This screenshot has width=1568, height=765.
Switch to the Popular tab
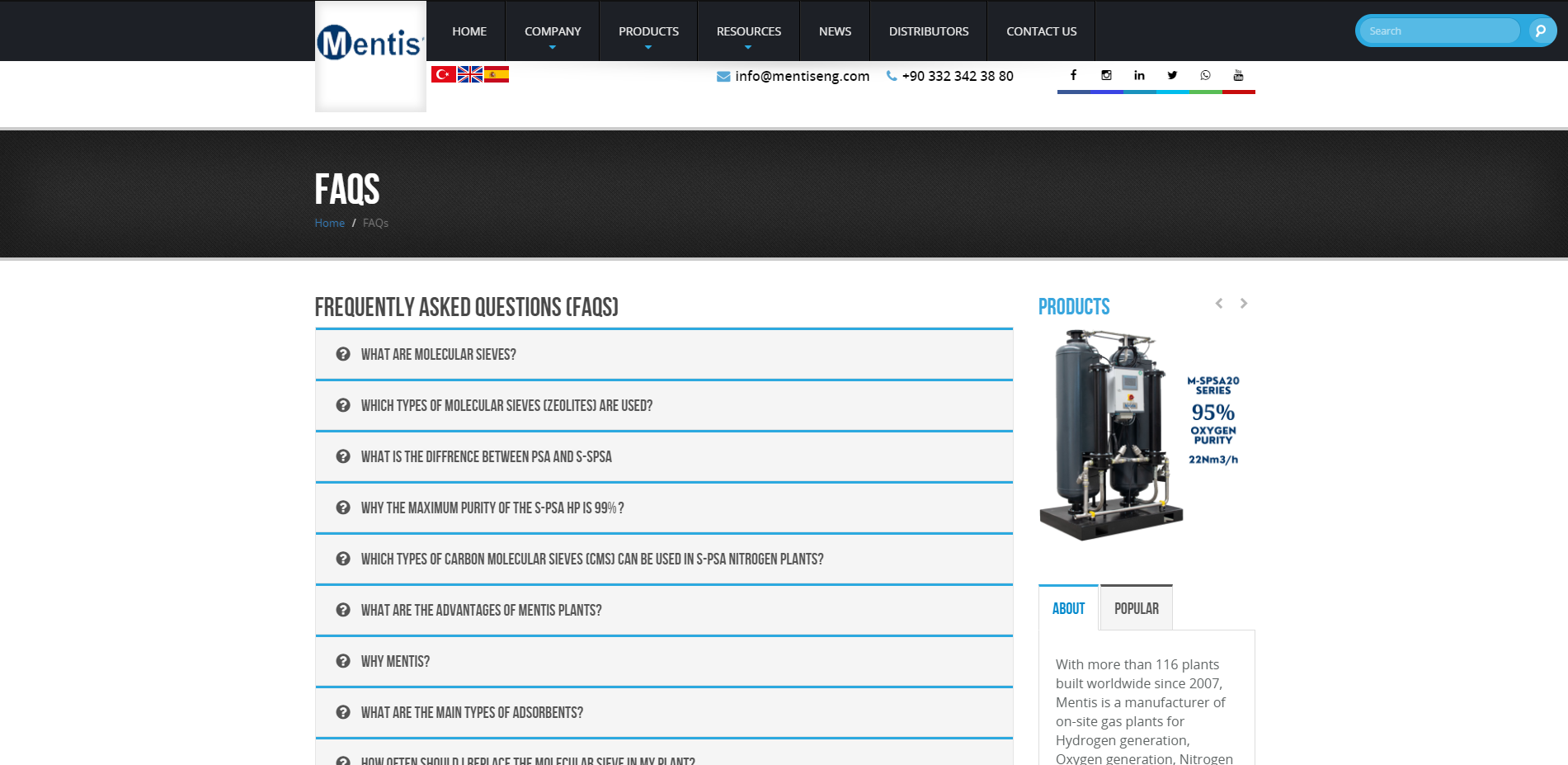tap(1137, 608)
